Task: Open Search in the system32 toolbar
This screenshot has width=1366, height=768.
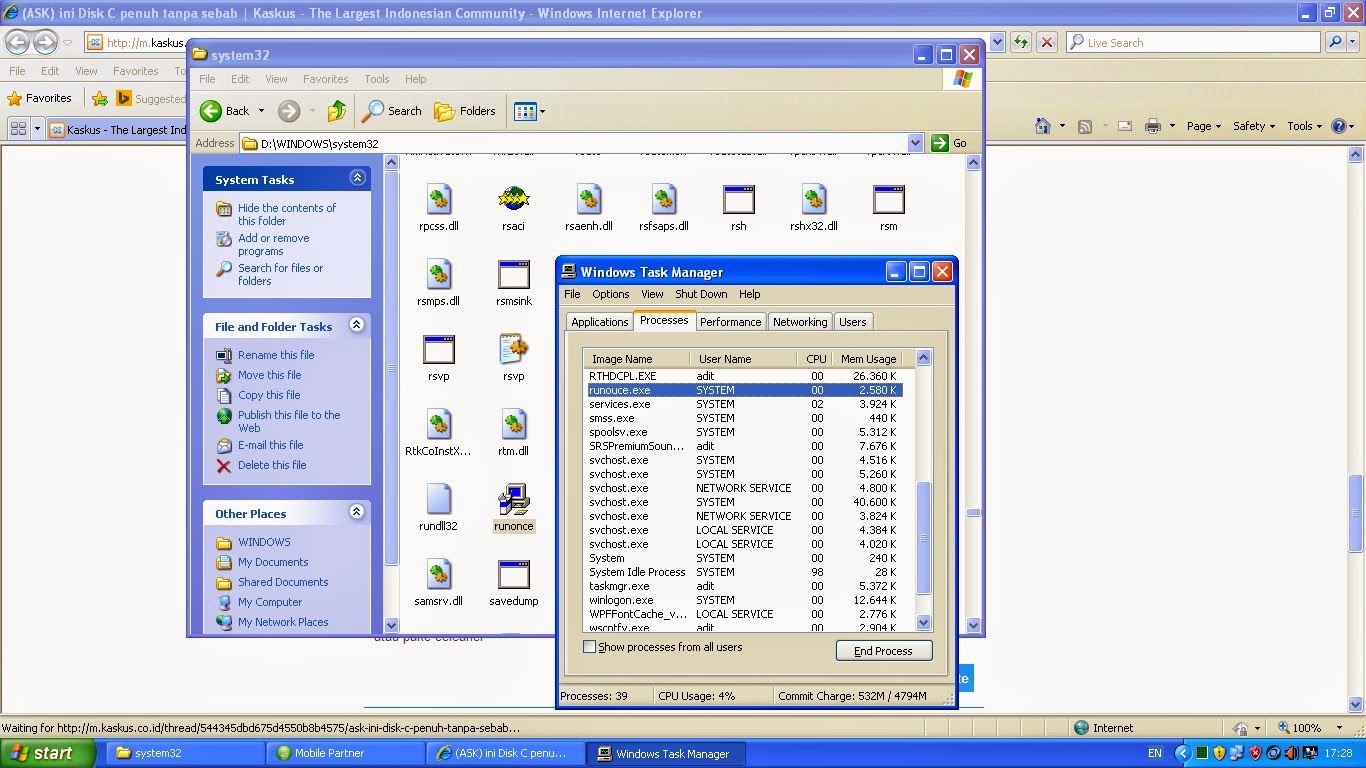Action: click(x=392, y=111)
